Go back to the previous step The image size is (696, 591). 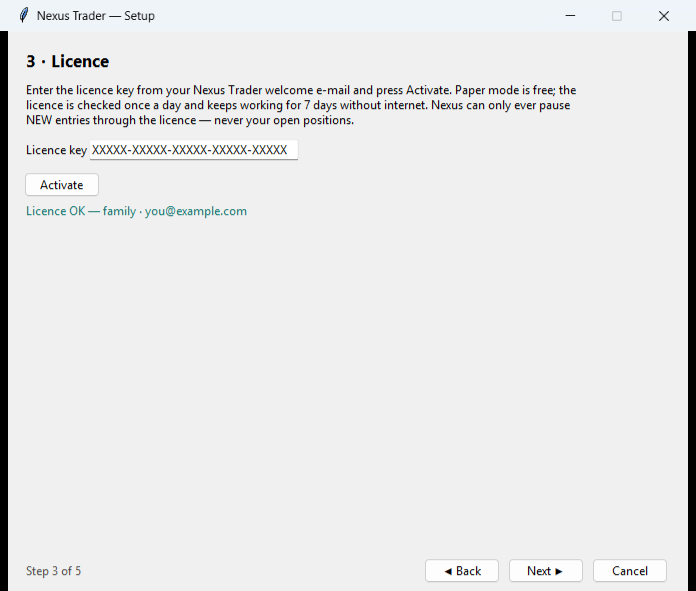(462, 571)
